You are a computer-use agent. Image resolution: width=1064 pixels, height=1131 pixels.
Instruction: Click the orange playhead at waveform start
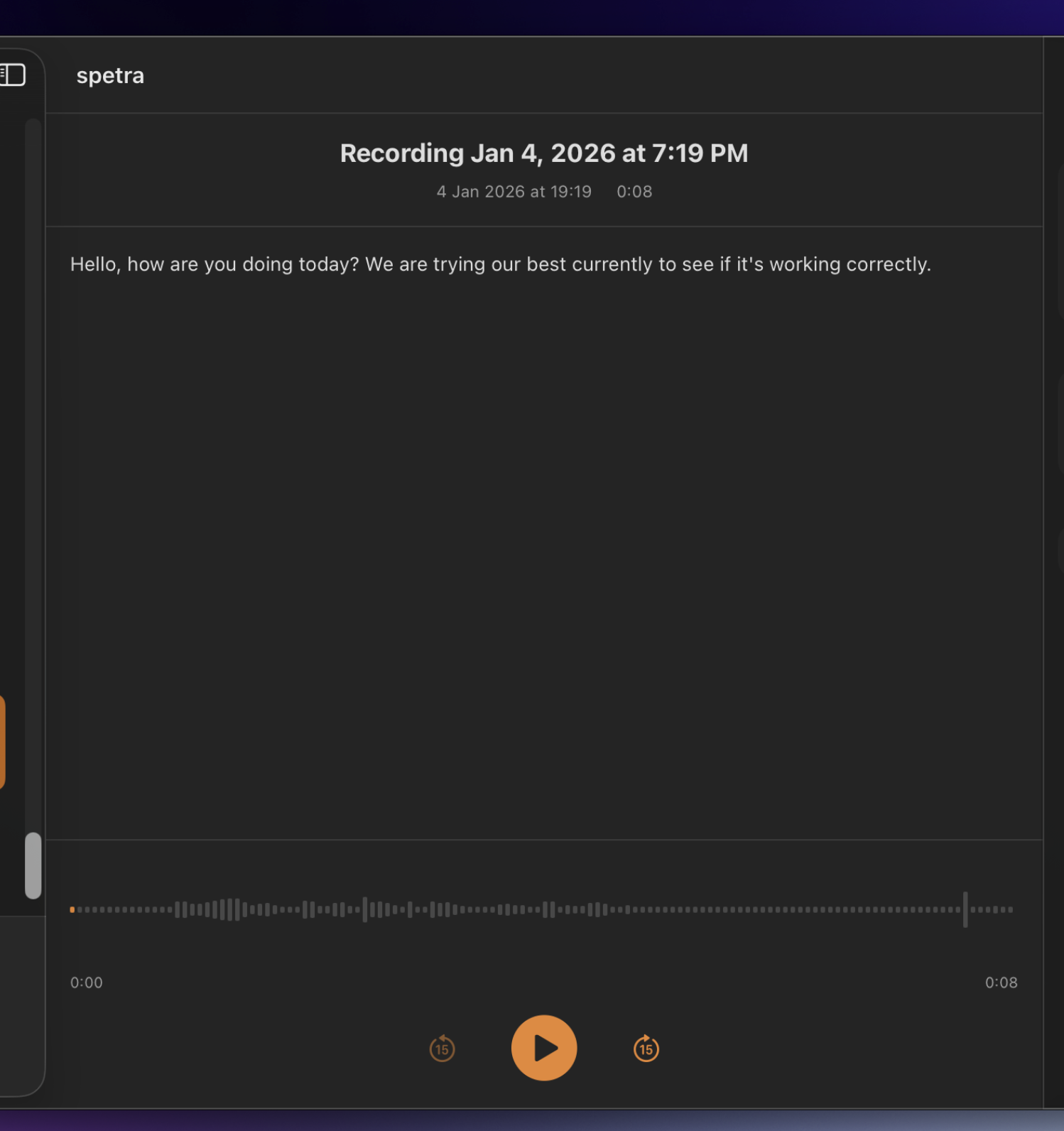72,909
